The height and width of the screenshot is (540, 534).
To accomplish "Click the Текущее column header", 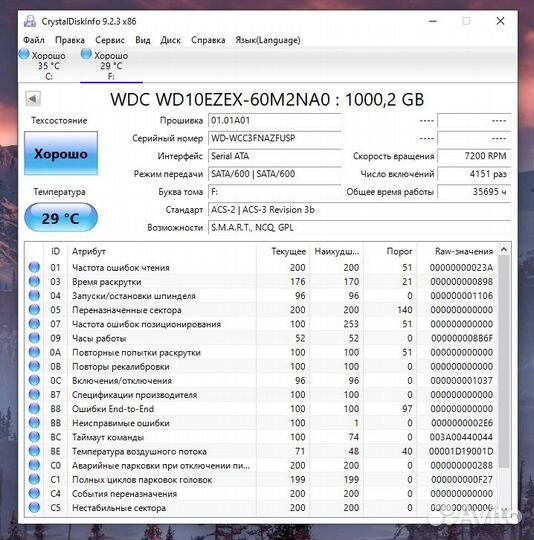I will [283, 251].
